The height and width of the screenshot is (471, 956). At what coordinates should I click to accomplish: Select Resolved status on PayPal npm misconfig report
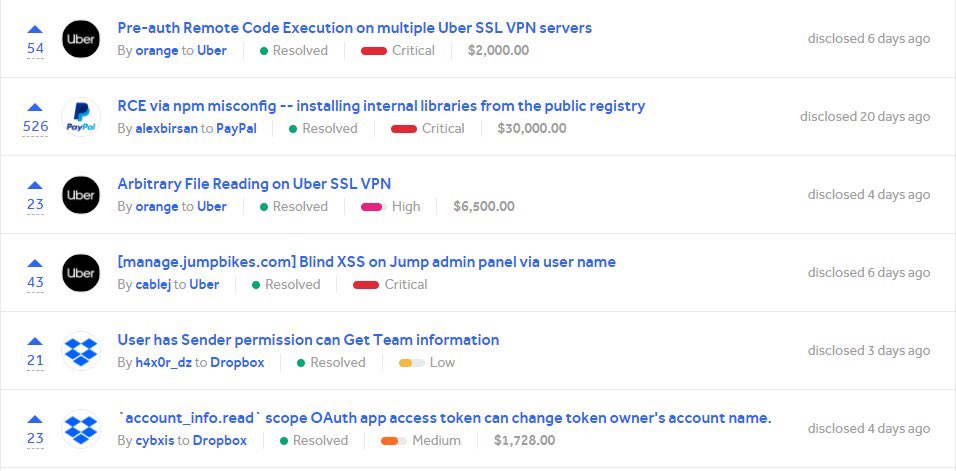point(323,129)
